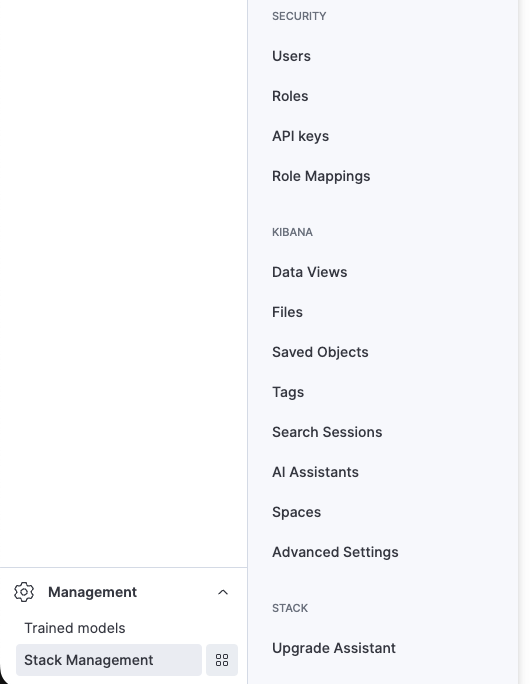Image resolution: width=532 pixels, height=684 pixels.
Task: Open the Users page
Action: (x=291, y=56)
